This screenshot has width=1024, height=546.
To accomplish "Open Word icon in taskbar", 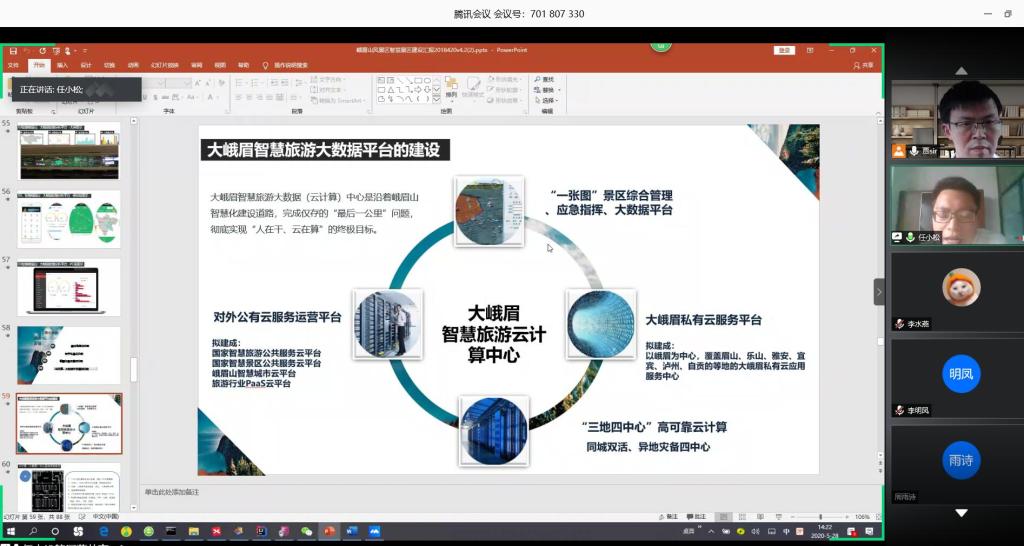I will (x=351, y=531).
